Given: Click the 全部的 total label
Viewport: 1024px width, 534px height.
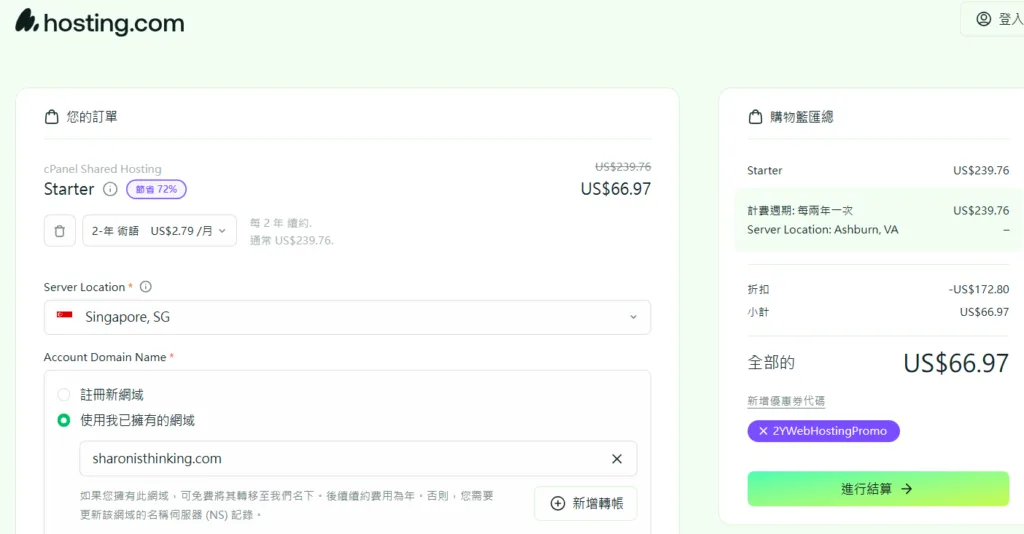Looking at the screenshot, I should 771,362.
